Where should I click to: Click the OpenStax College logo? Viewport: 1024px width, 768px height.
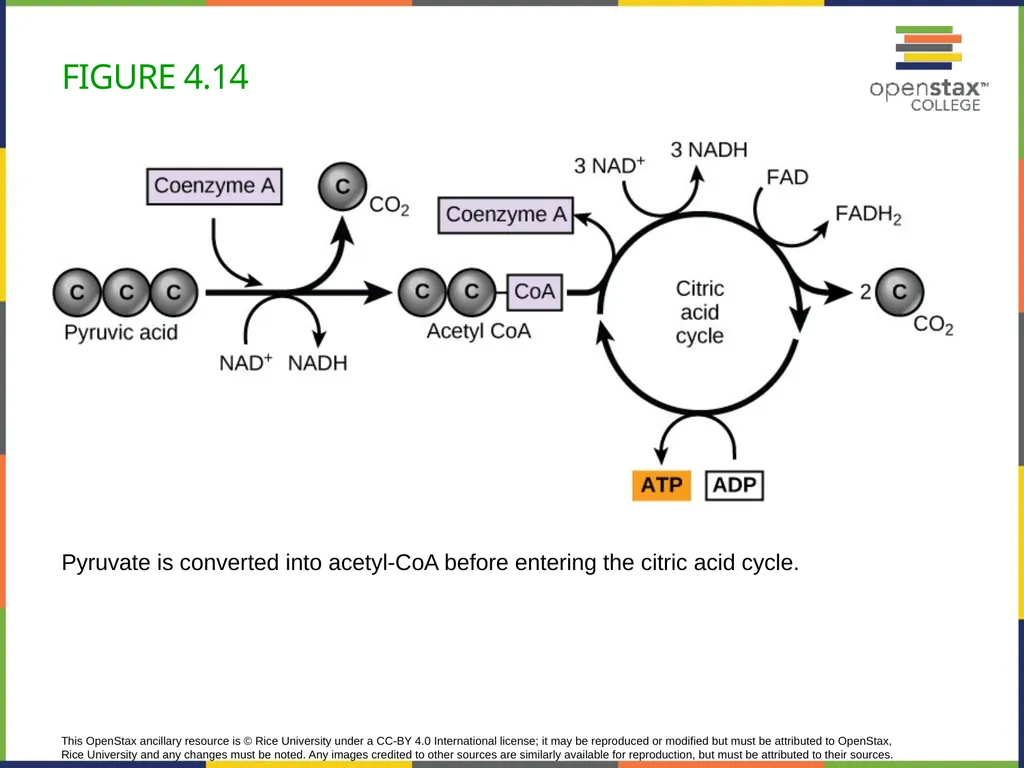click(x=929, y=69)
